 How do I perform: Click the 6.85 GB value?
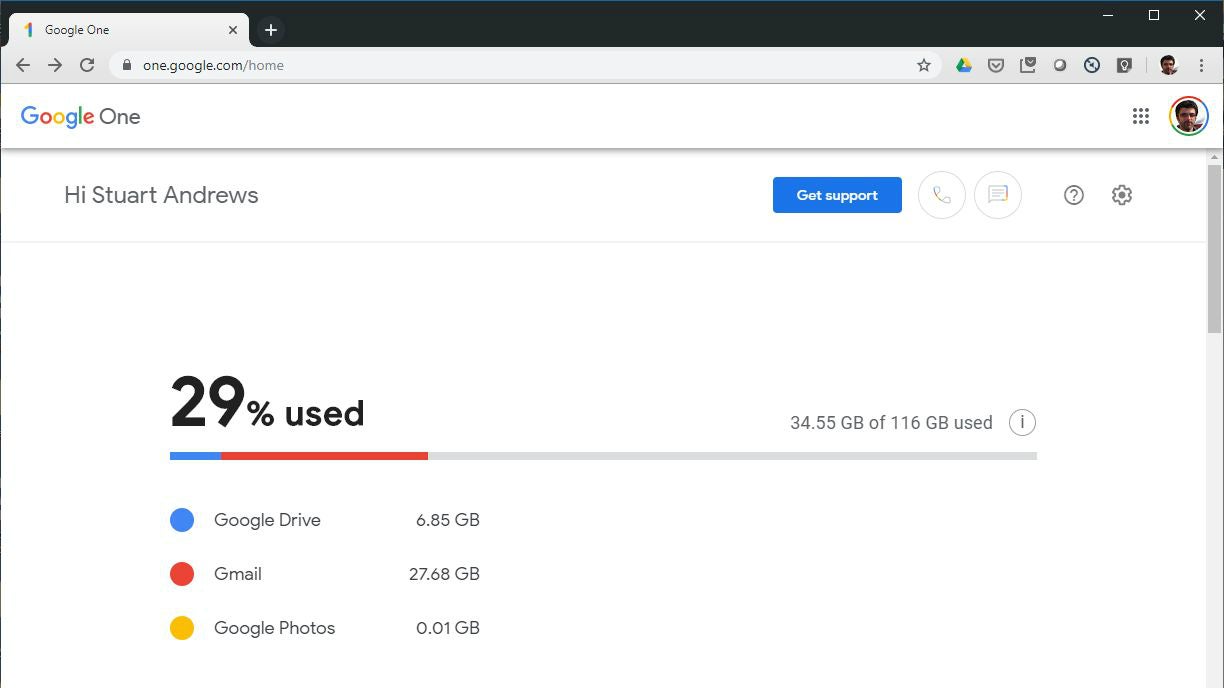click(448, 520)
